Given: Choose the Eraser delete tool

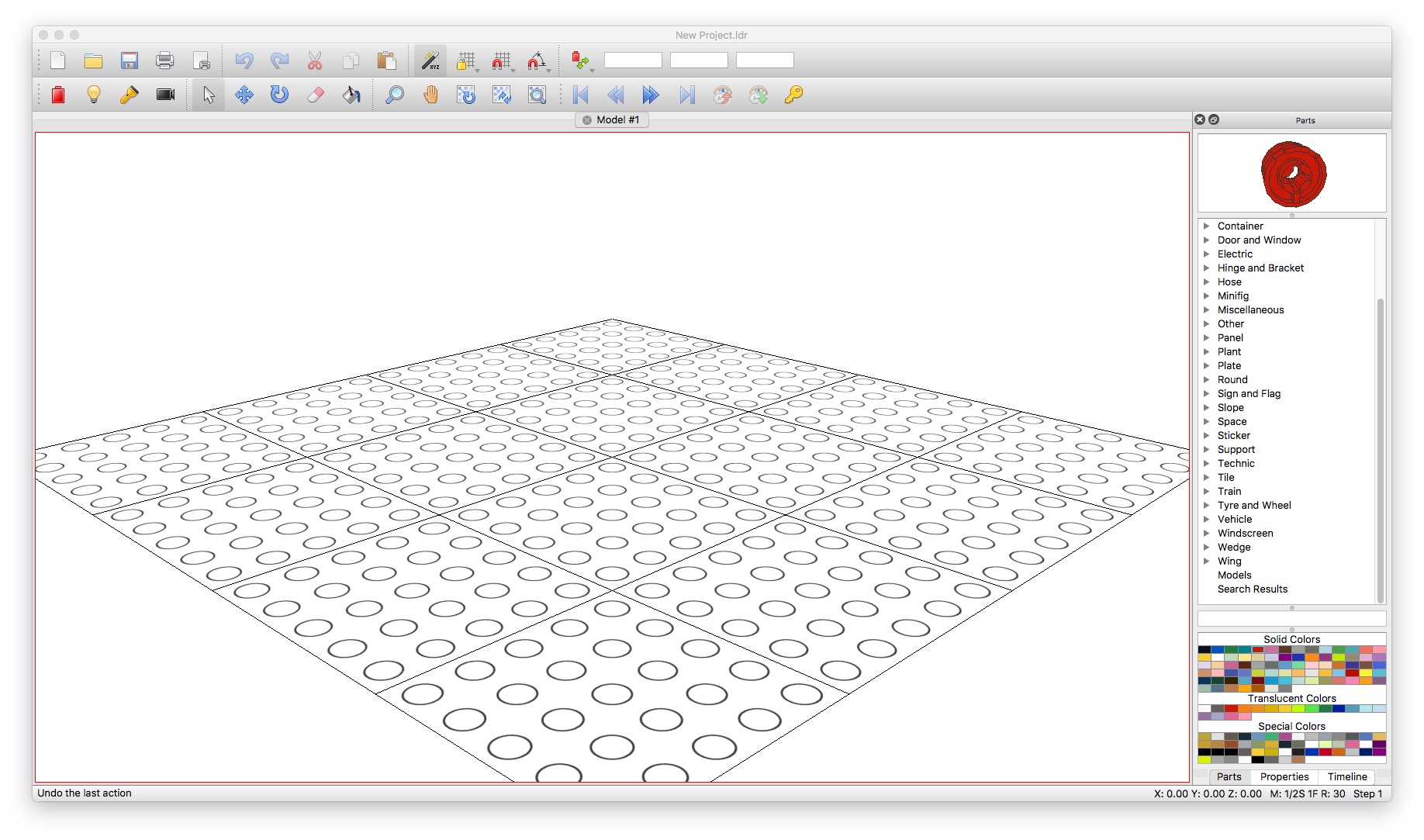Looking at the screenshot, I should point(315,95).
